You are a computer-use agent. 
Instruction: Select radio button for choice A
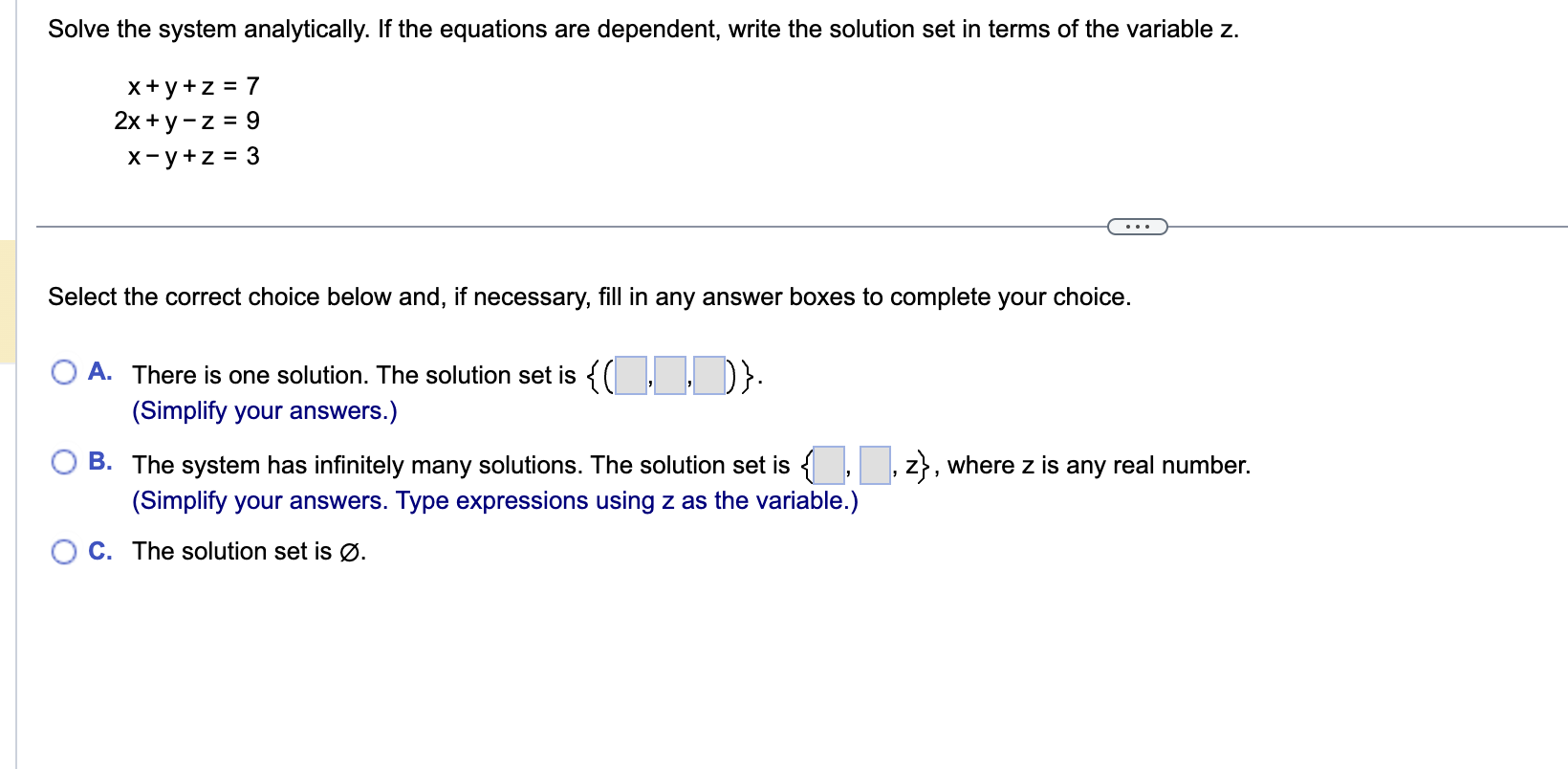63,371
